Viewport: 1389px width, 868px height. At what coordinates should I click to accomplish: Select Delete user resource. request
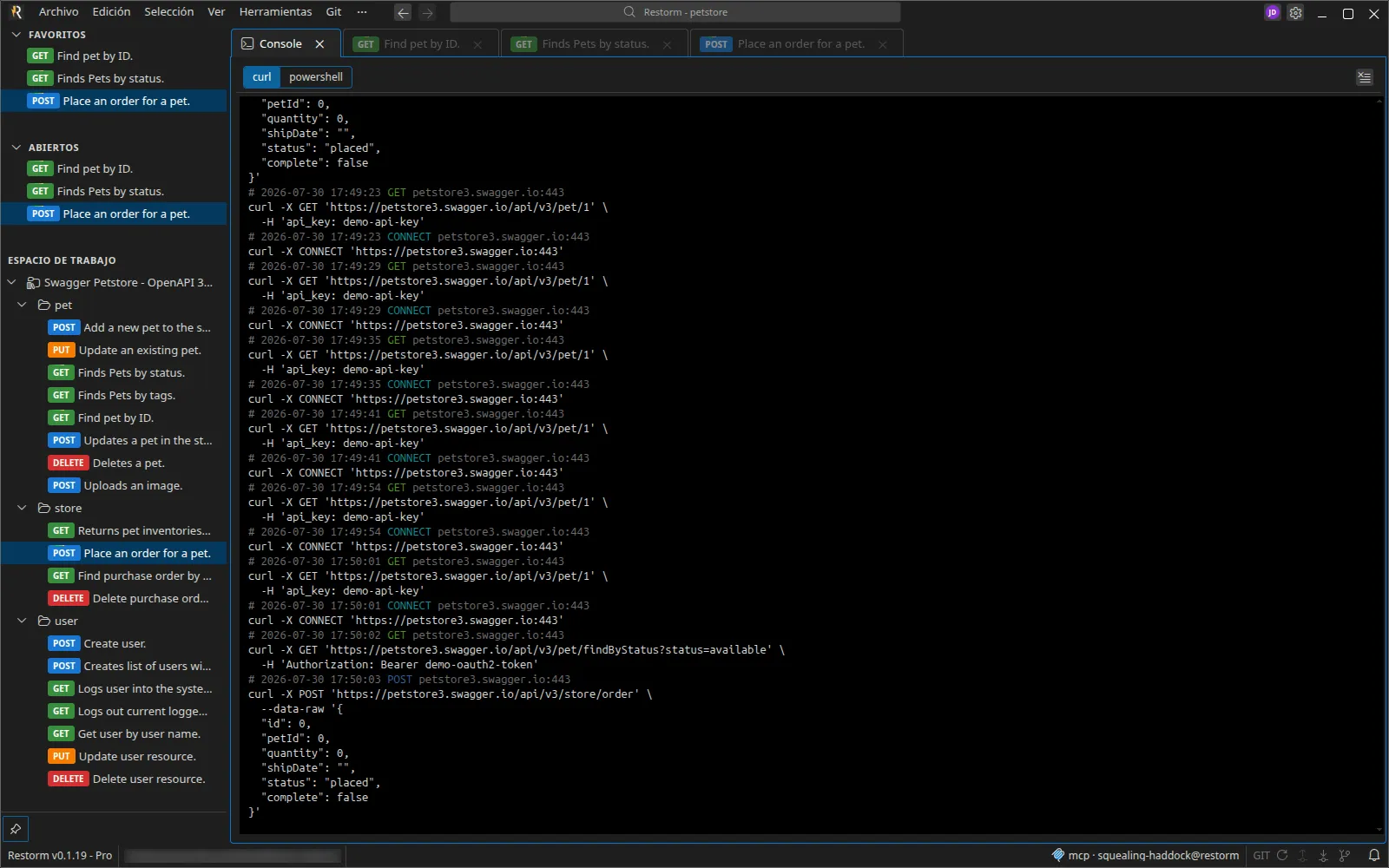[114, 779]
